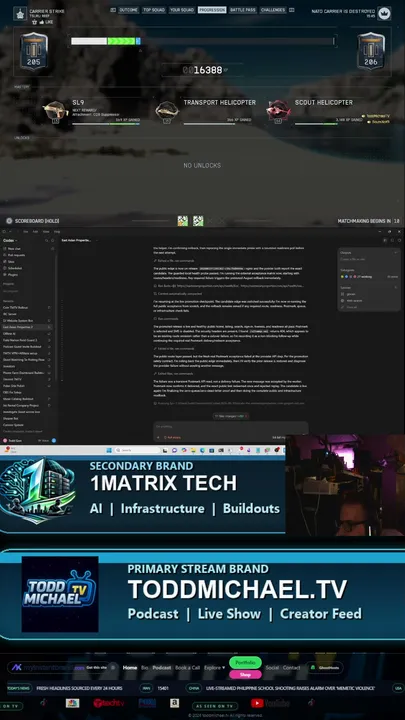The width and height of the screenshot is (405, 720).
Task: Click the Like thumbs-up under Carrier Strike
Action: [x=42, y=22]
